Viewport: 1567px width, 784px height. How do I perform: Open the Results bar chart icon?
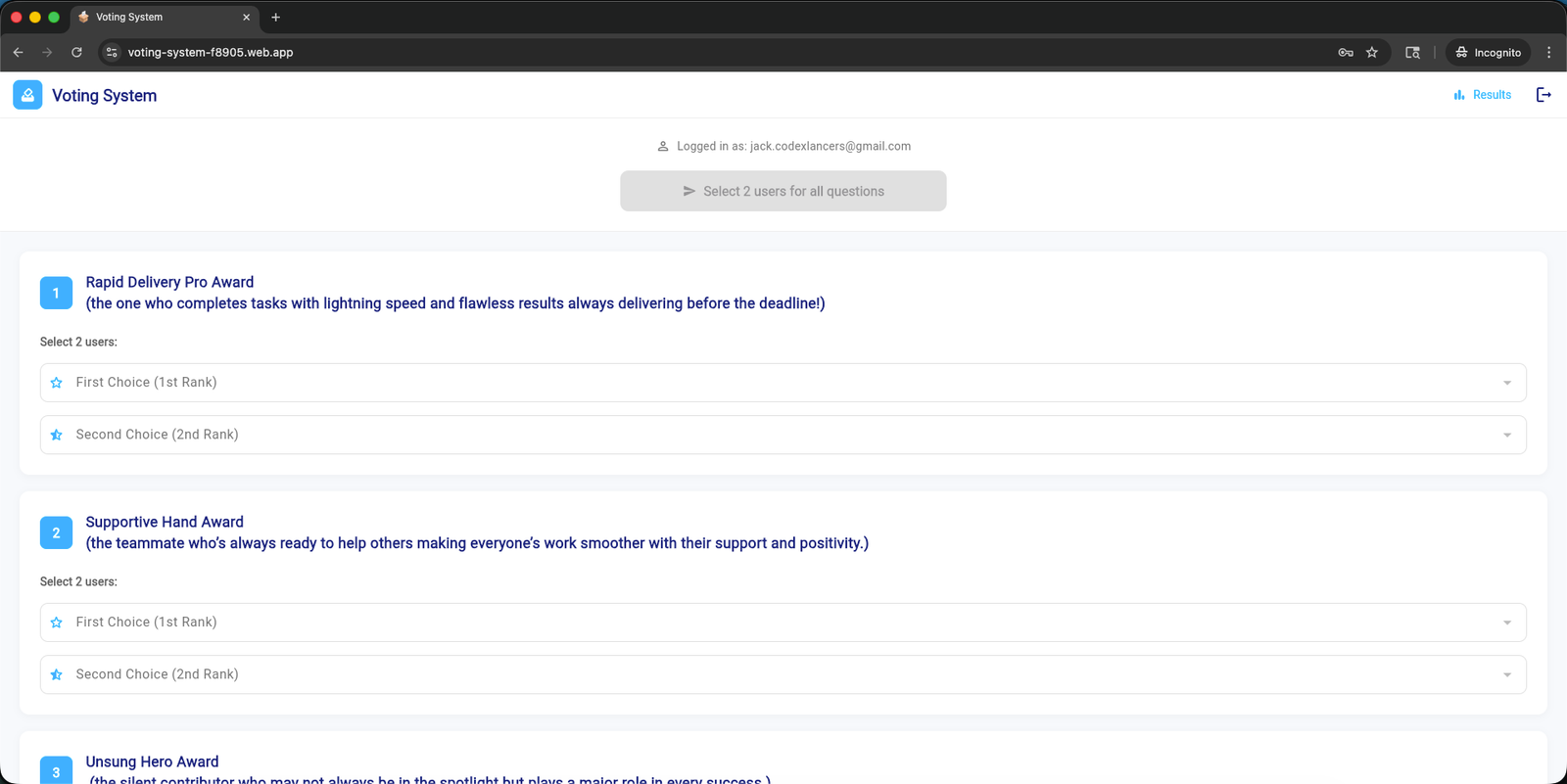pyautogui.click(x=1459, y=95)
